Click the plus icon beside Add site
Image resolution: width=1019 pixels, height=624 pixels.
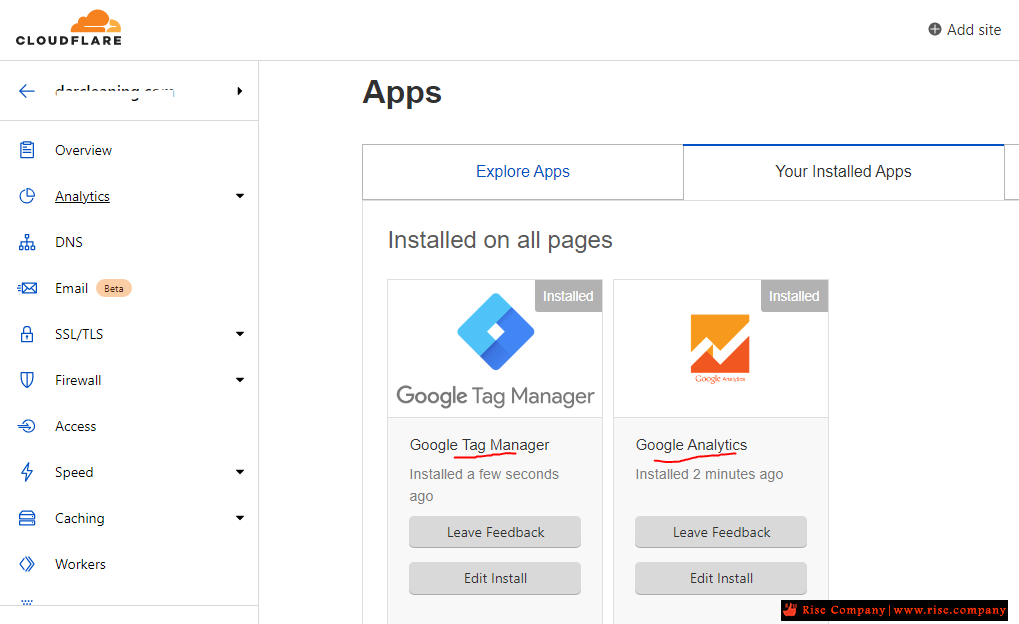pos(935,29)
